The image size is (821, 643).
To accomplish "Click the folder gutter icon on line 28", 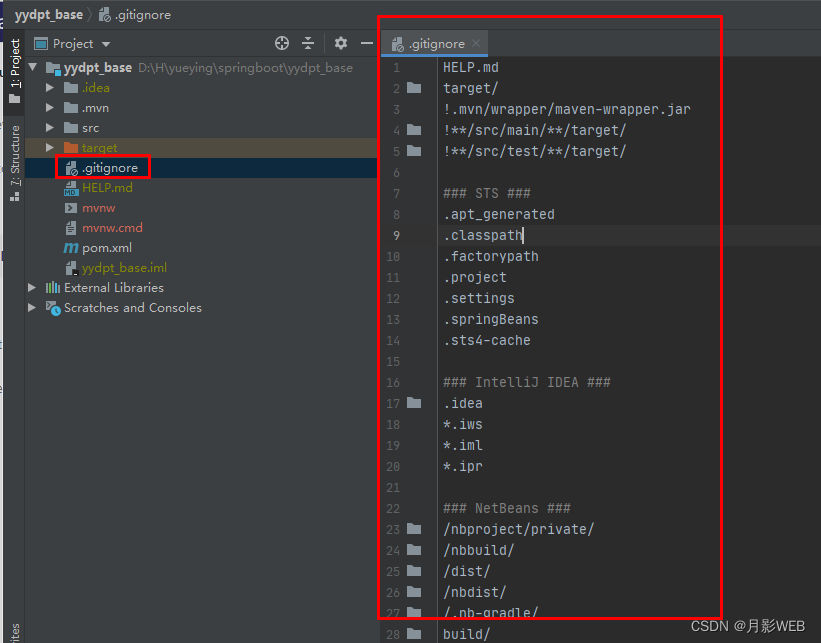I will click(x=414, y=634).
